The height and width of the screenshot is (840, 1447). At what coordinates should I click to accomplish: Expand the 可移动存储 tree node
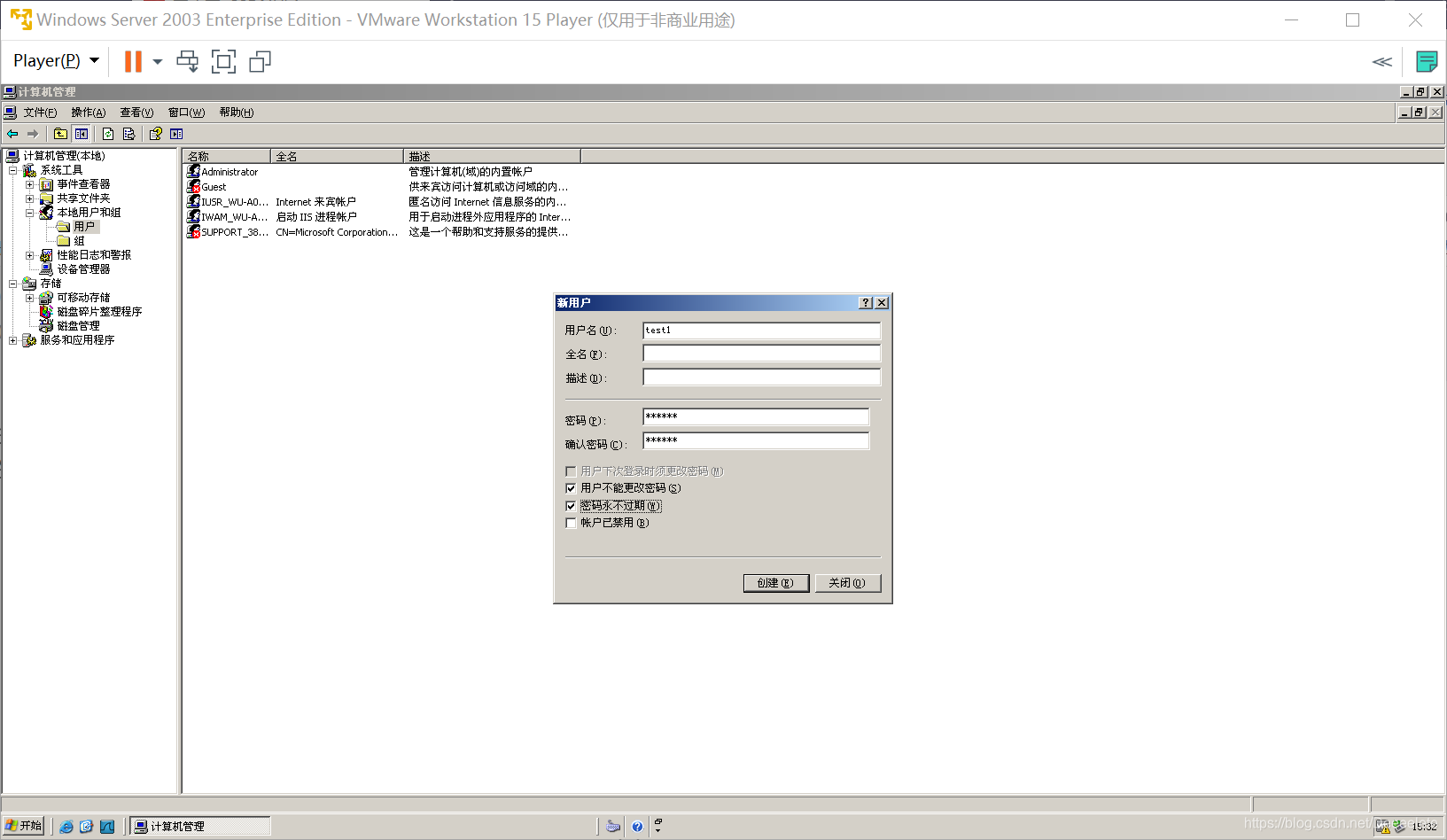click(30, 298)
